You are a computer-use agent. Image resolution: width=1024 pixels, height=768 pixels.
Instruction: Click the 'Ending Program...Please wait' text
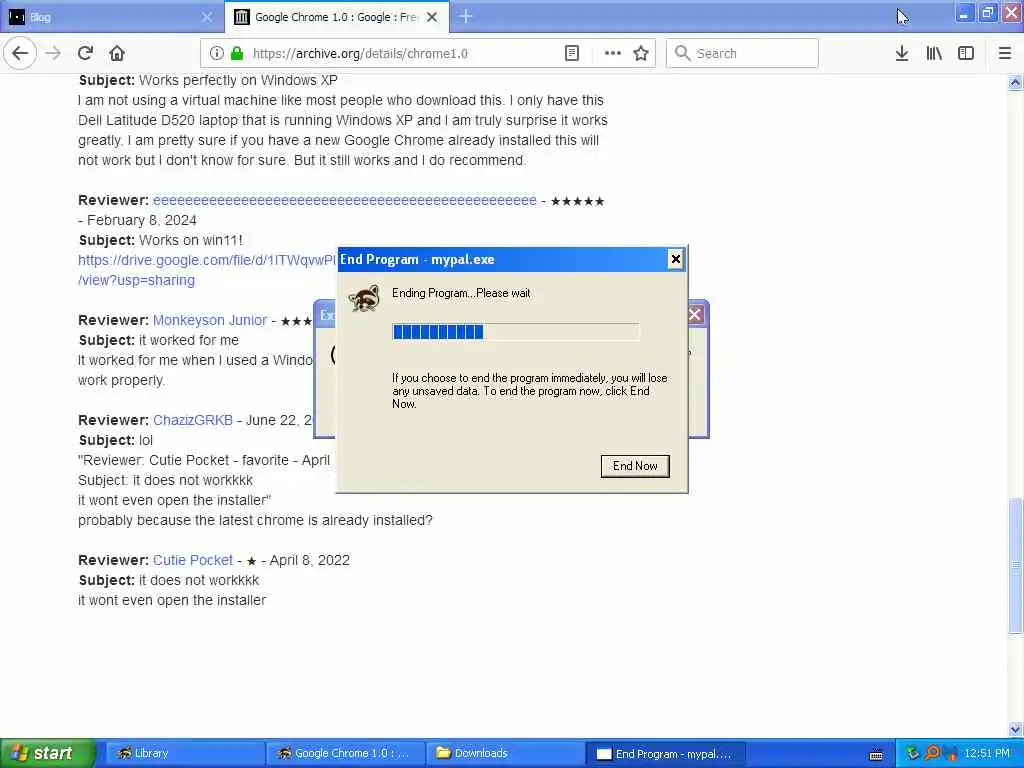pos(461,293)
